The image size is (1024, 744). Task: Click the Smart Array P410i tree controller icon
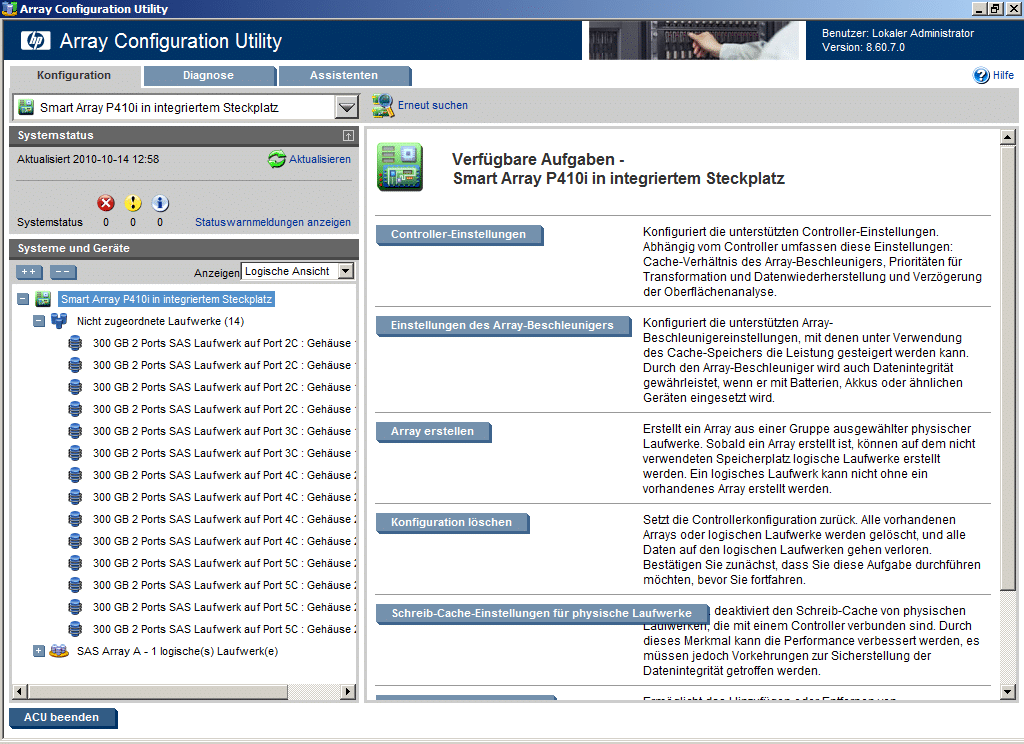pos(43,299)
